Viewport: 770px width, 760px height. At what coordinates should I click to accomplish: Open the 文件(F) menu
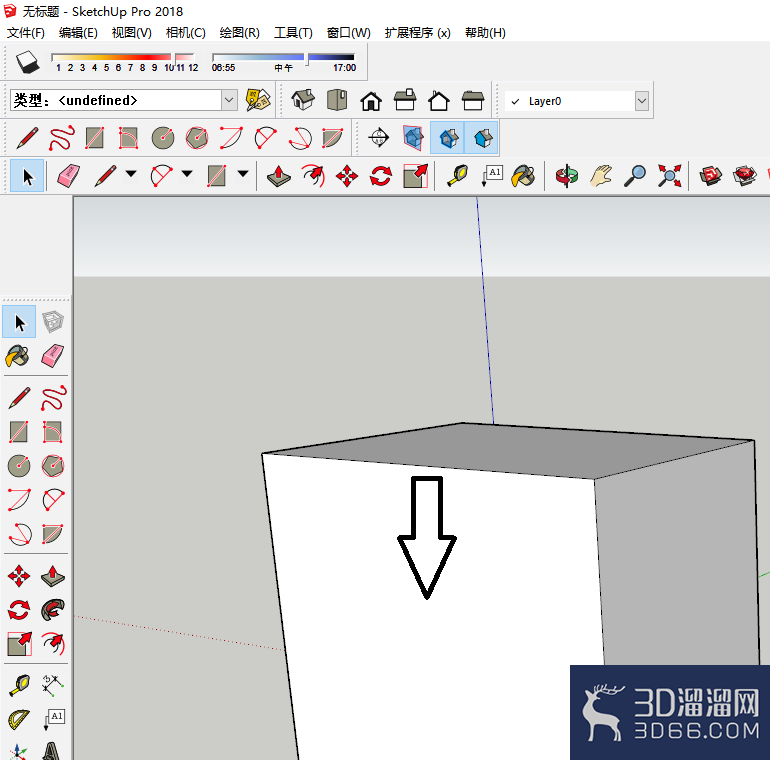pyautogui.click(x=26, y=33)
